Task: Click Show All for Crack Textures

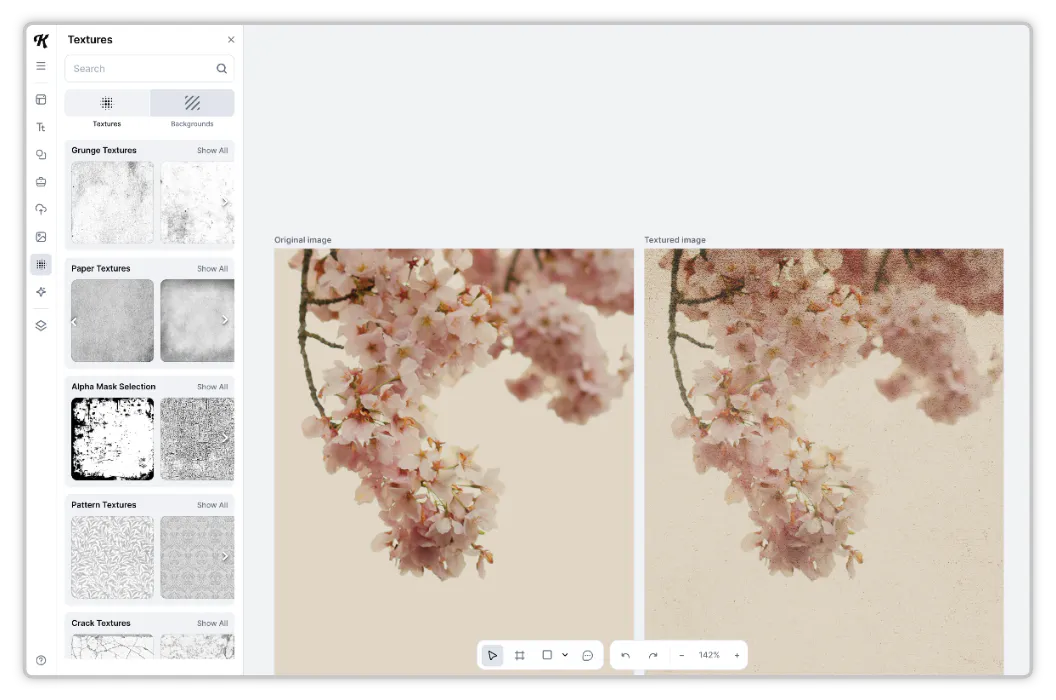Action: pyautogui.click(x=212, y=622)
